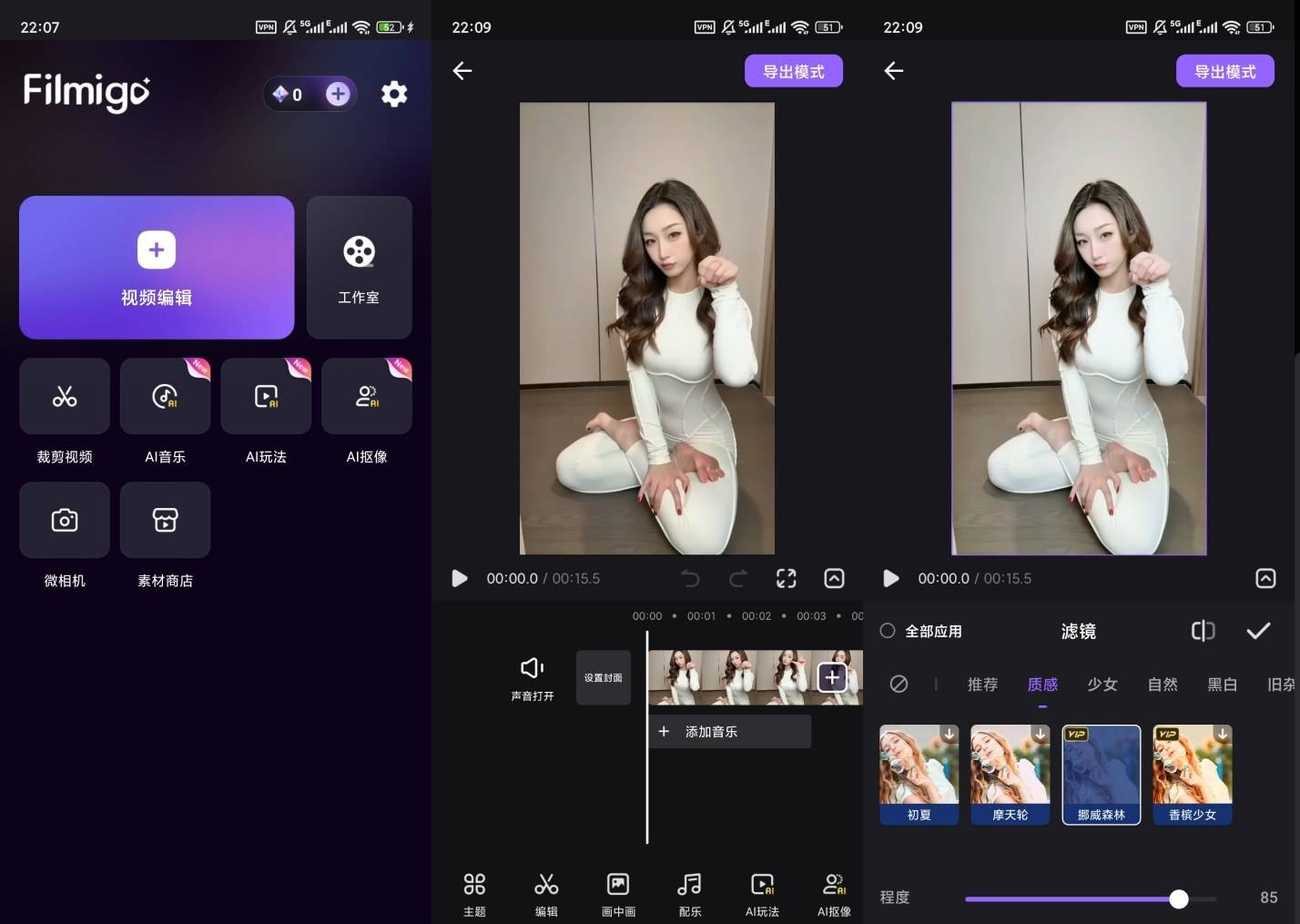1300x924 pixels.
Task: Open 工作室 studio
Action: pos(359,268)
